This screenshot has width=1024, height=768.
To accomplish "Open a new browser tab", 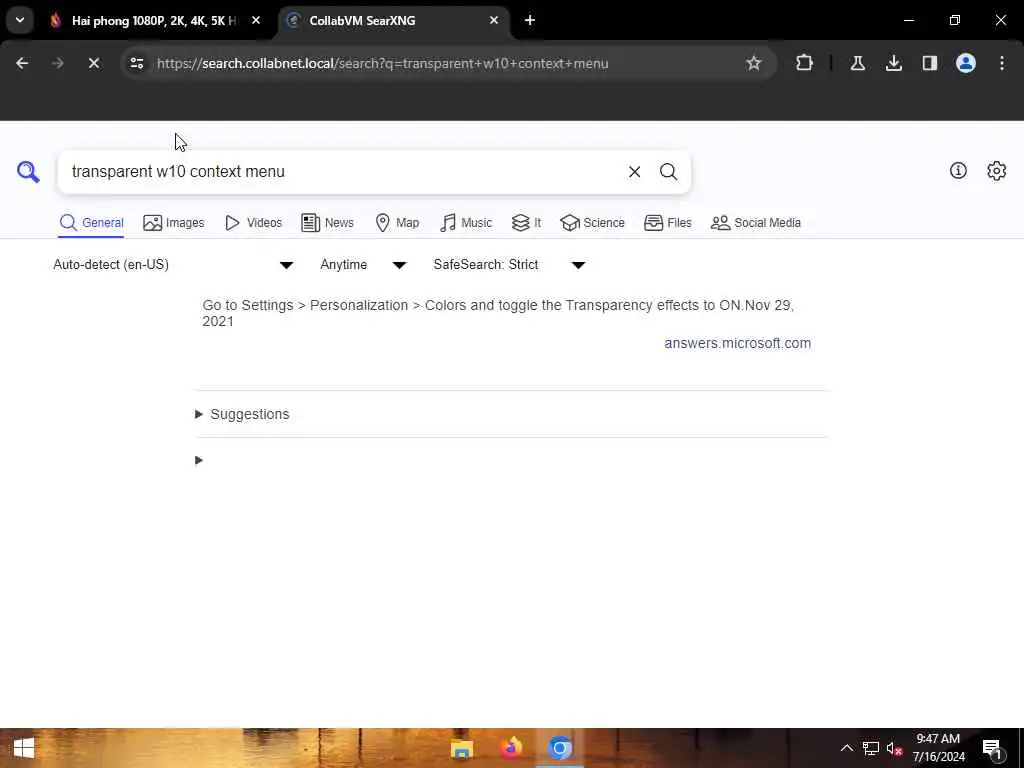I will click(x=530, y=20).
